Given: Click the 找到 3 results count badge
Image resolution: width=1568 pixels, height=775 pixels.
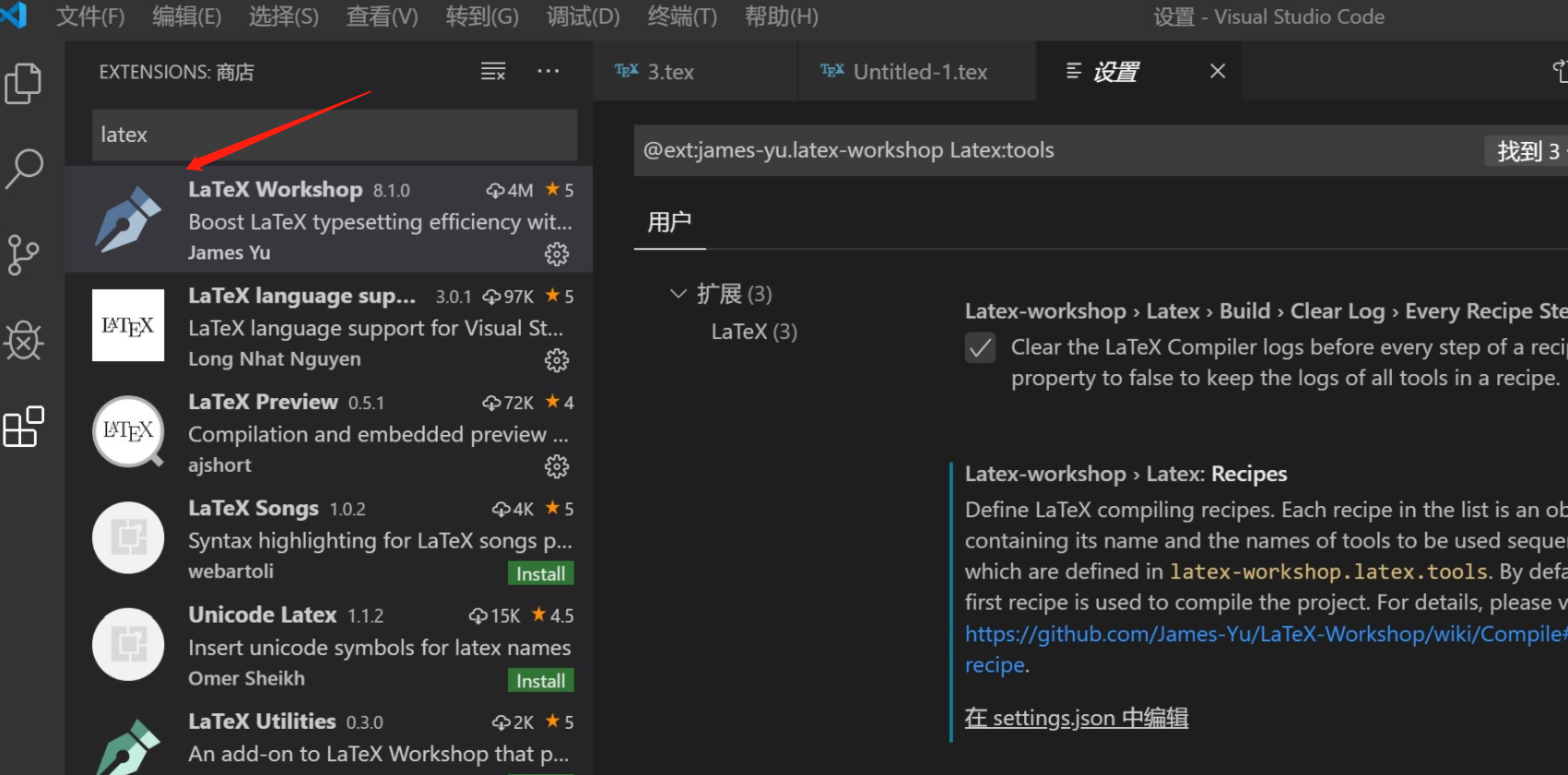Looking at the screenshot, I should click(x=1527, y=150).
